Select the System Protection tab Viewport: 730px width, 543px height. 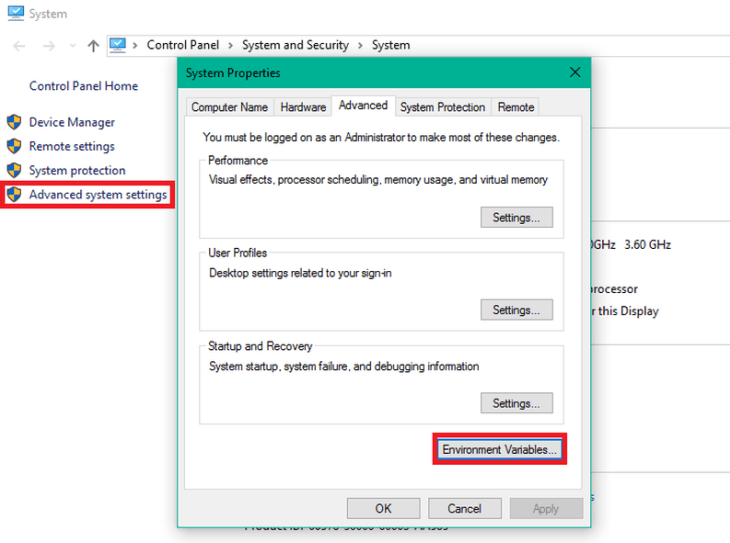pyautogui.click(x=442, y=107)
